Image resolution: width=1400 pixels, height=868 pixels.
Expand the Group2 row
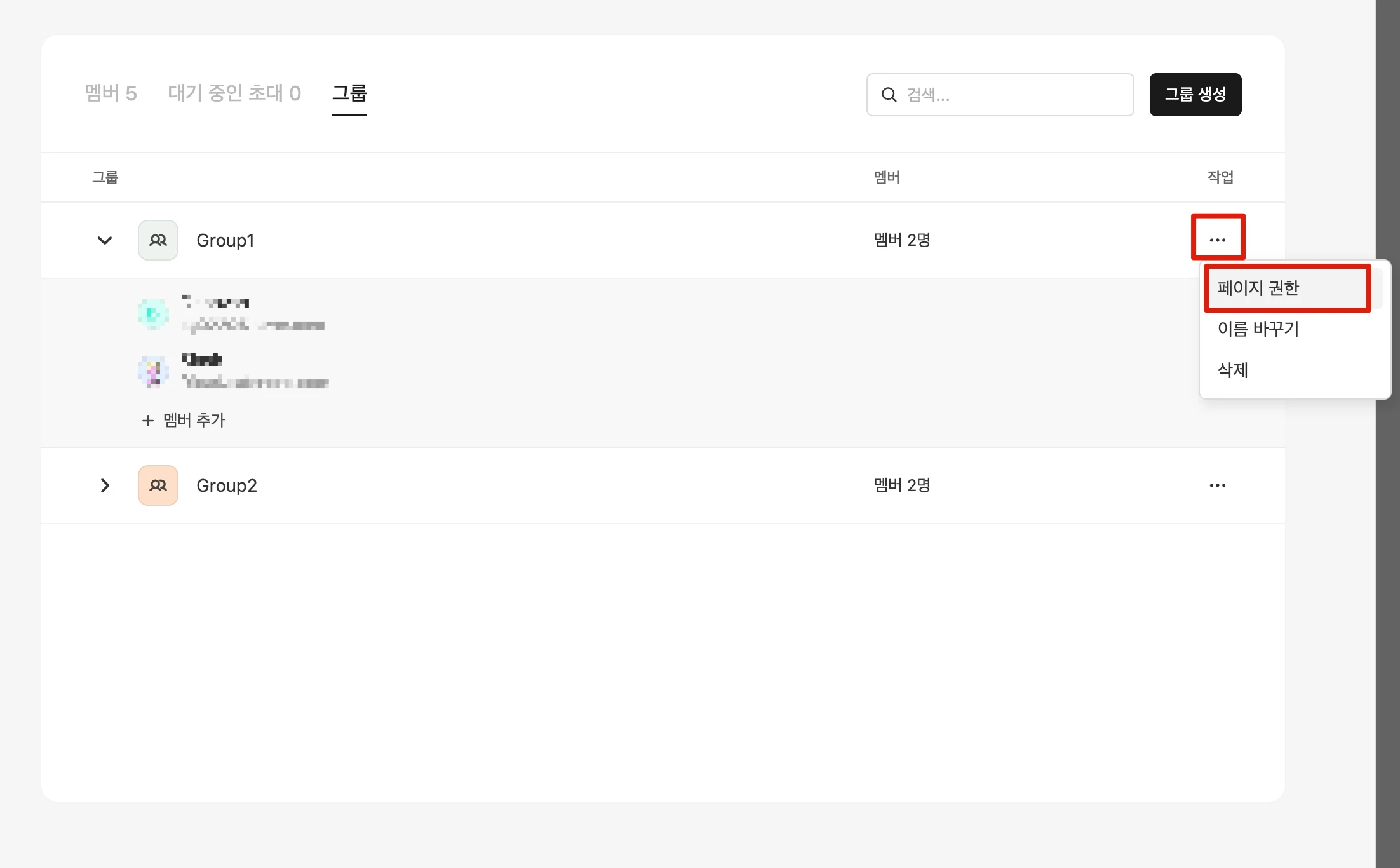(x=105, y=485)
